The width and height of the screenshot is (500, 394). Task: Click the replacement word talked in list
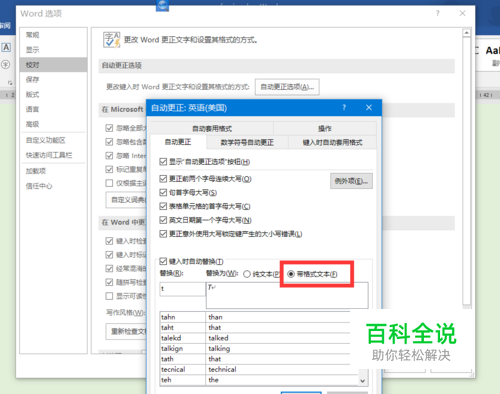click(218, 338)
